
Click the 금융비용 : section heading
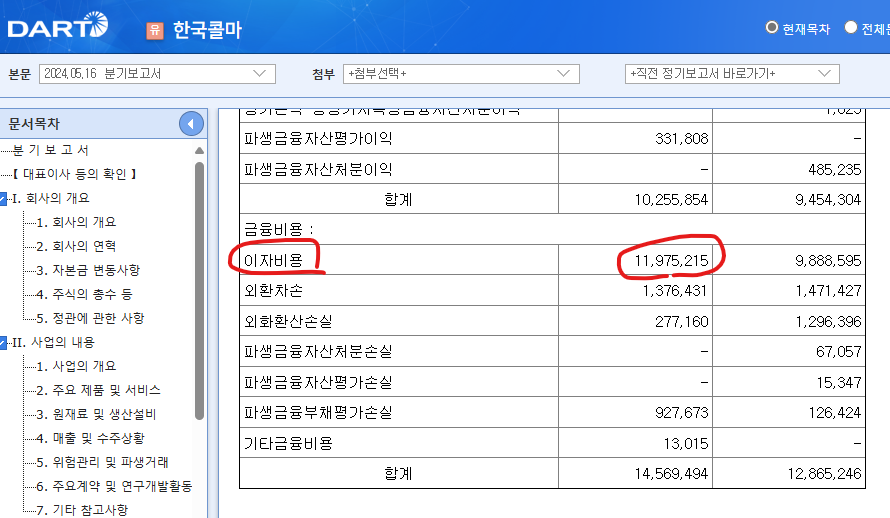click(x=279, y=229)
